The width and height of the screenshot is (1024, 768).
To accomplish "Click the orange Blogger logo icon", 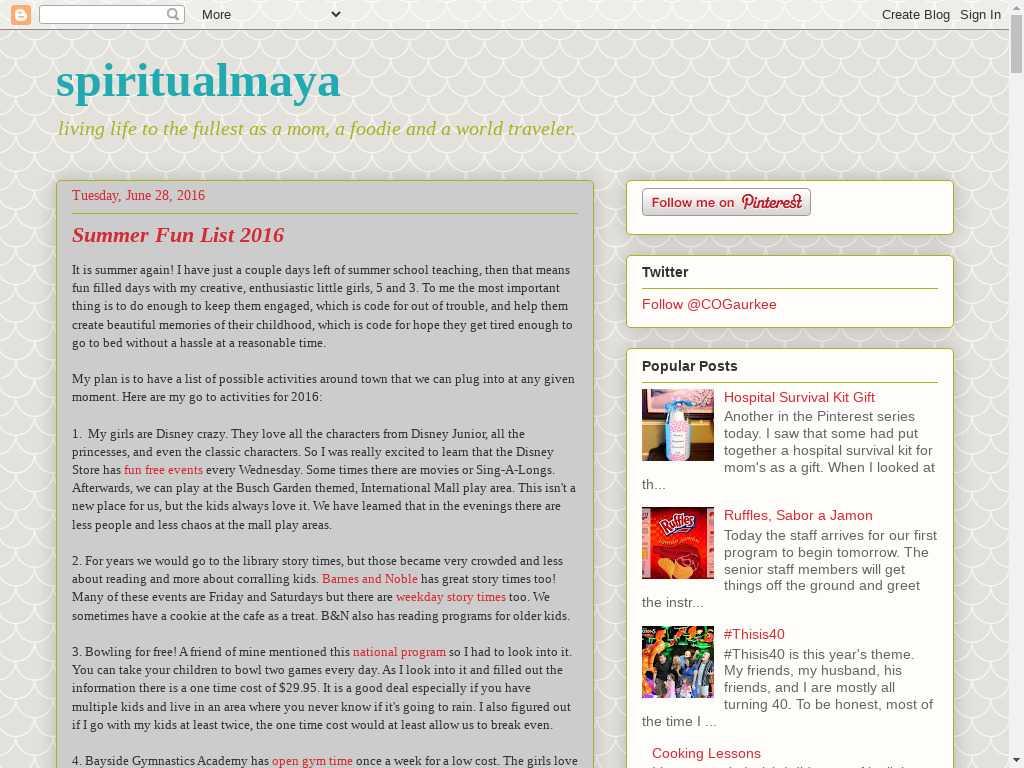I will click(20, 14).
